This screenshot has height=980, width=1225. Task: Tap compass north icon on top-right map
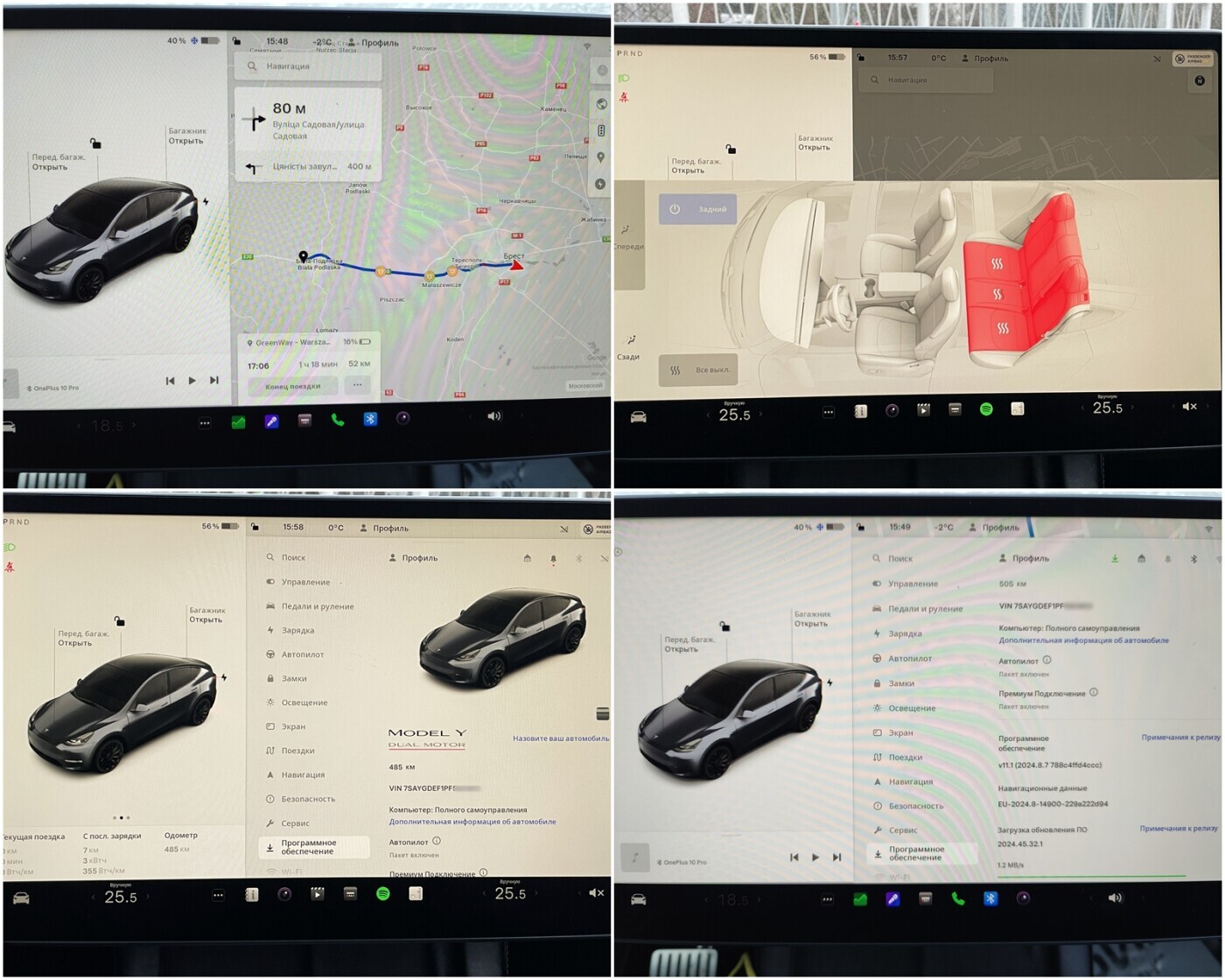click(1199, 80)
